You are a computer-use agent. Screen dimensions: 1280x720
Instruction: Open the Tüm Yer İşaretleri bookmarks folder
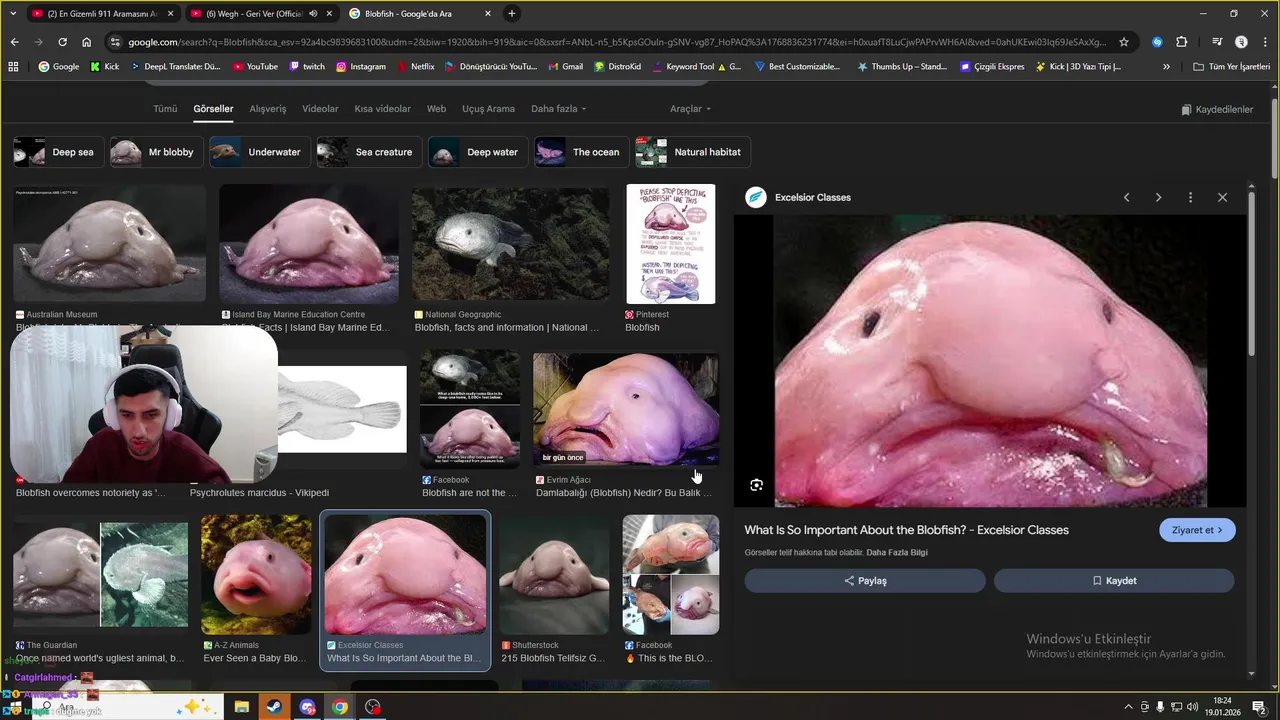[1232, 66]
